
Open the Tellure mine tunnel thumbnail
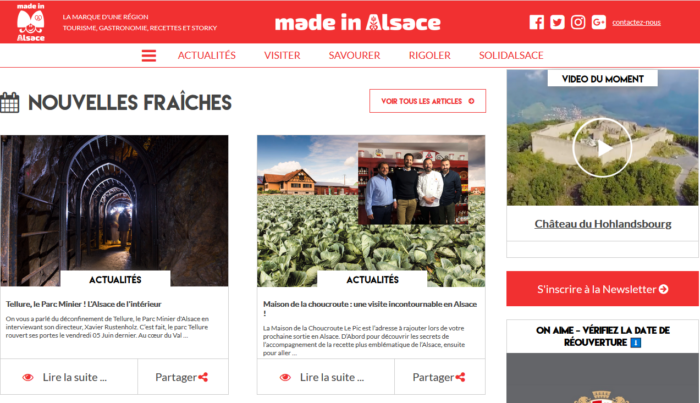114,211
